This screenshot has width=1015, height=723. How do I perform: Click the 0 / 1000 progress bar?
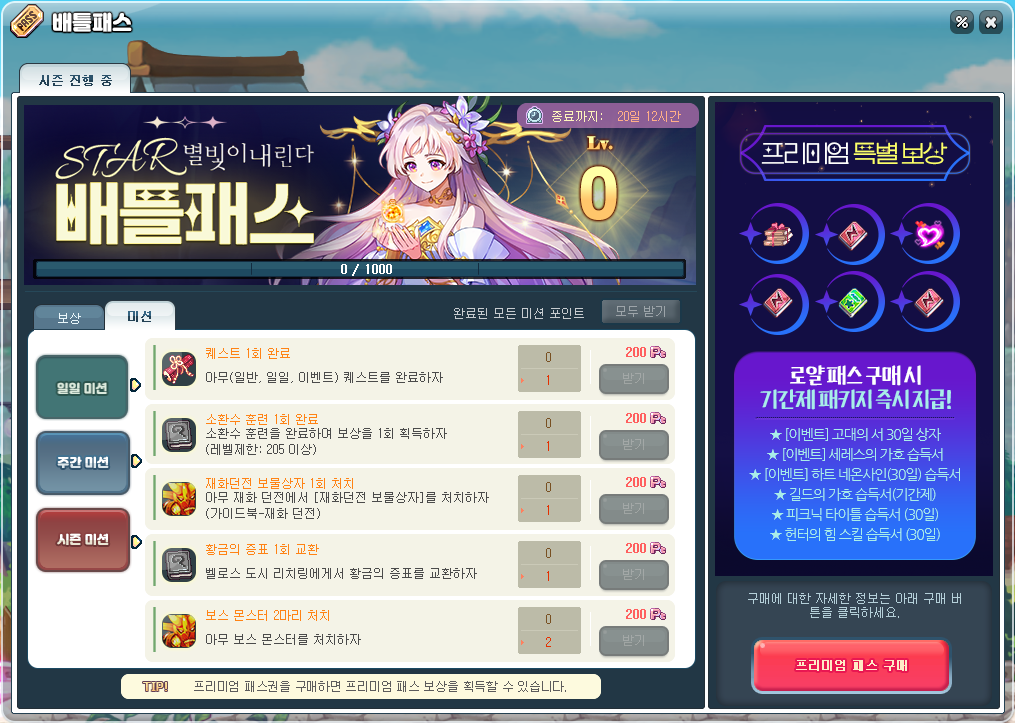(x=359, y=269)
